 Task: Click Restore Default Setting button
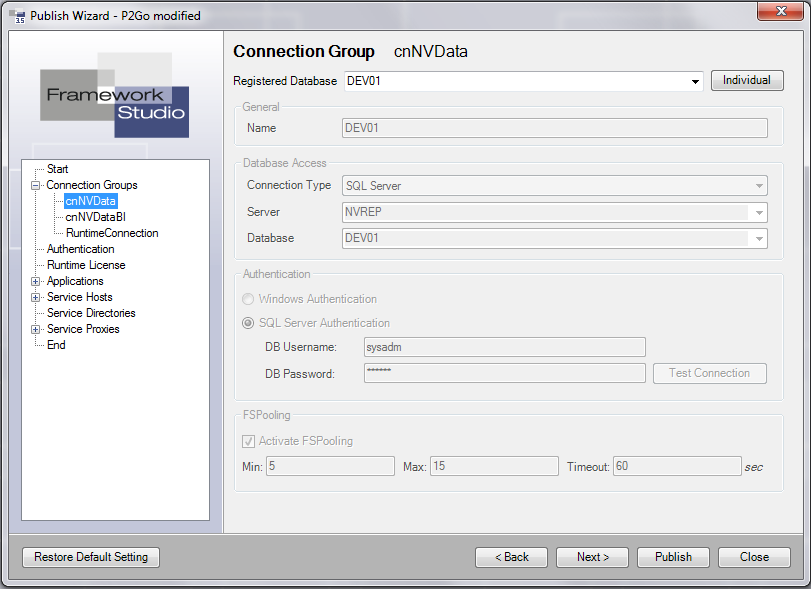(91, 557)
